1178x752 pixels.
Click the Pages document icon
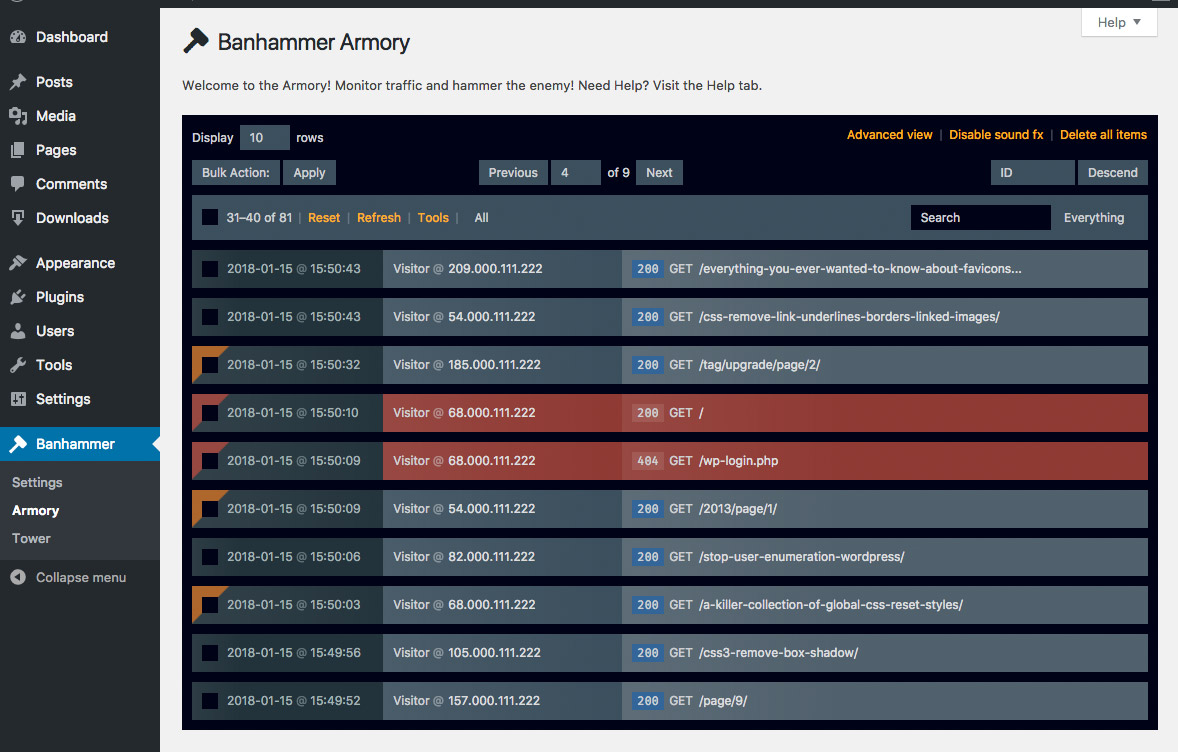coord(18,150)
